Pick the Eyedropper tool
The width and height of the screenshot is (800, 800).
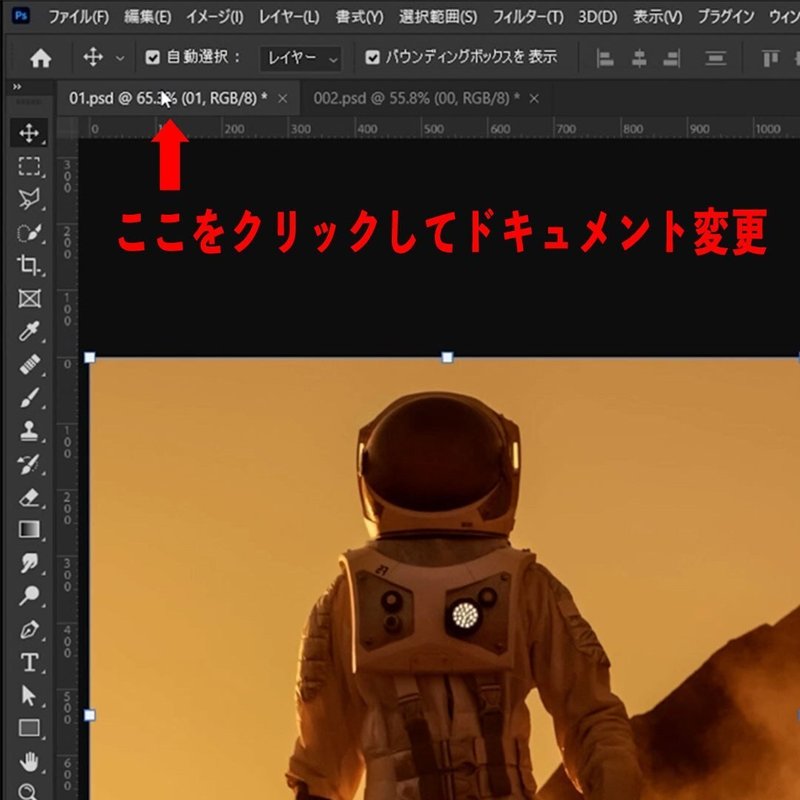29,332
